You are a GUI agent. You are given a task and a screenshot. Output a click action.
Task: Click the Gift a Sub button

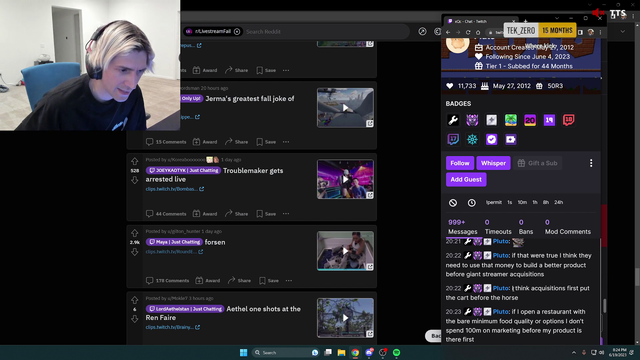(538, 163)
